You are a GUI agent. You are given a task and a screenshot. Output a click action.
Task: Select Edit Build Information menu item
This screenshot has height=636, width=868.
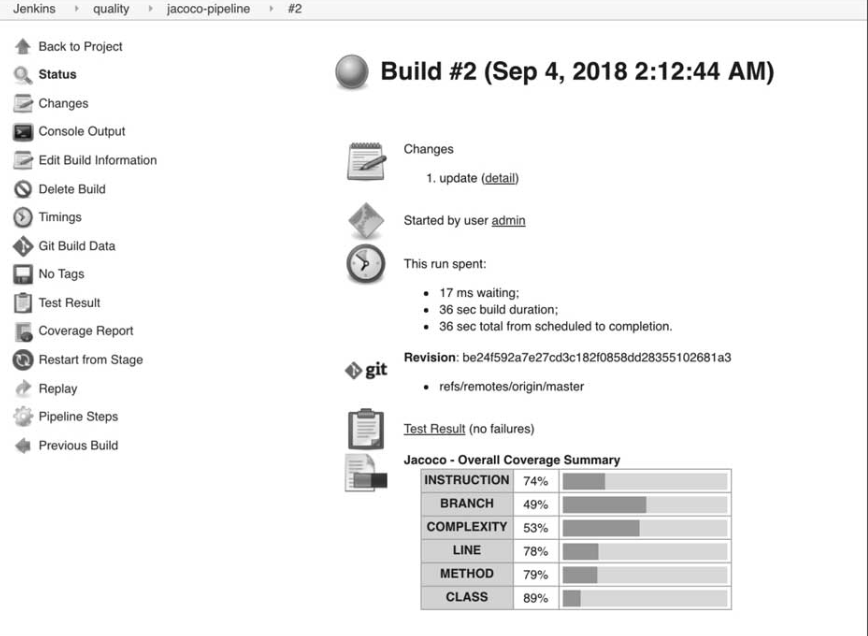[97, 160]
